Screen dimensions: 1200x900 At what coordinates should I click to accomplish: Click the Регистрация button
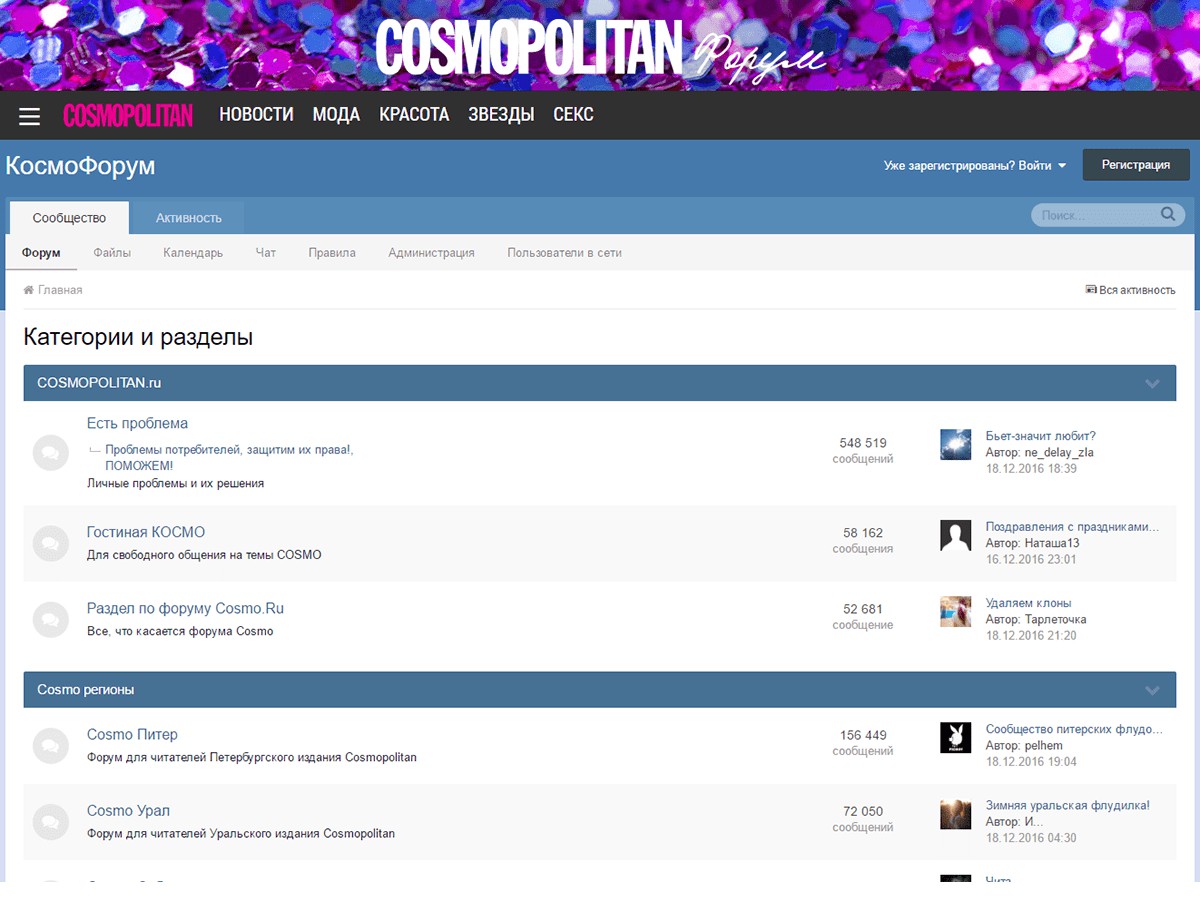[x=1136, y=165]
